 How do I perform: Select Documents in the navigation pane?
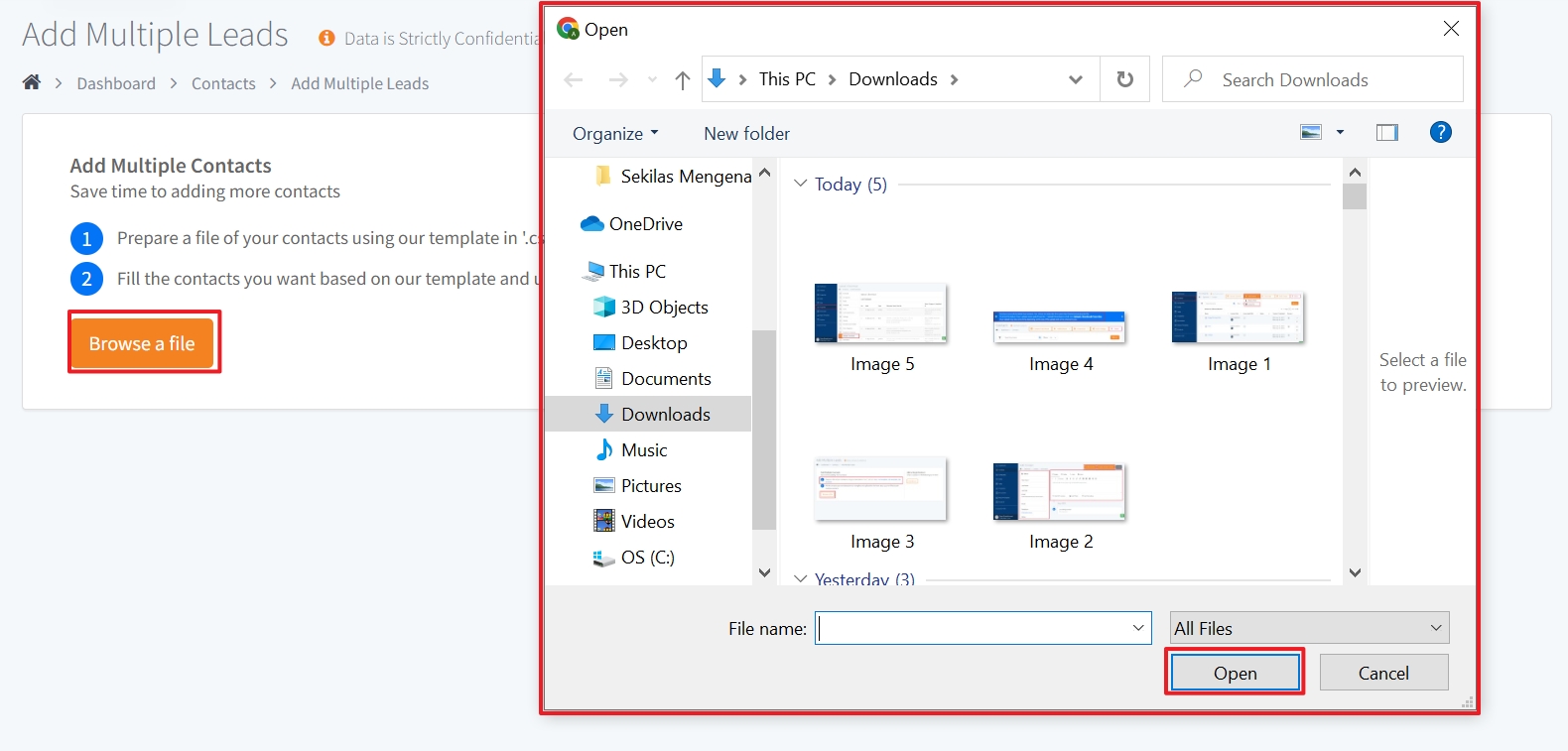[665, 378]
